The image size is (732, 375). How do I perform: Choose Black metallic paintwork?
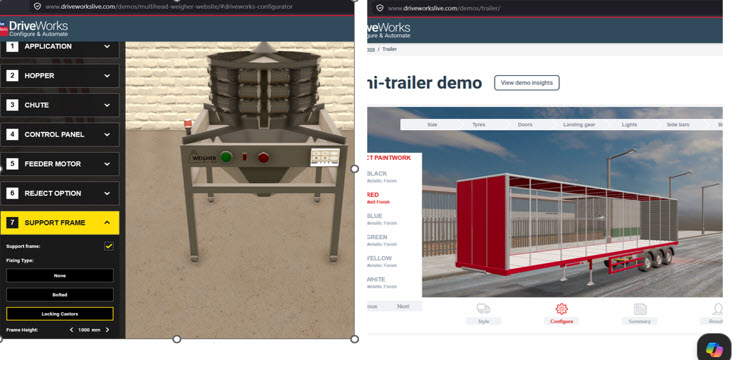(382, 177)
